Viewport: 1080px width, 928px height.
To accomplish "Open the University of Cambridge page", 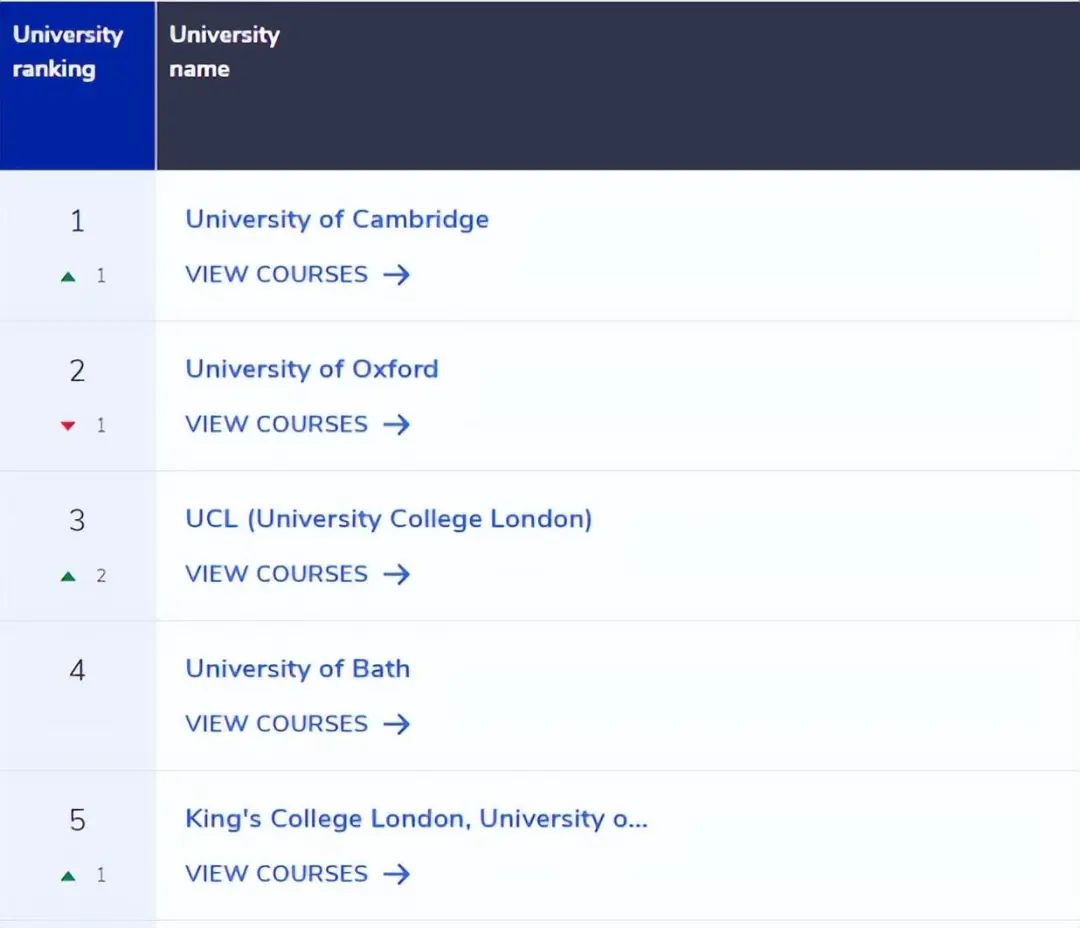I will click(x=337, y=219).
